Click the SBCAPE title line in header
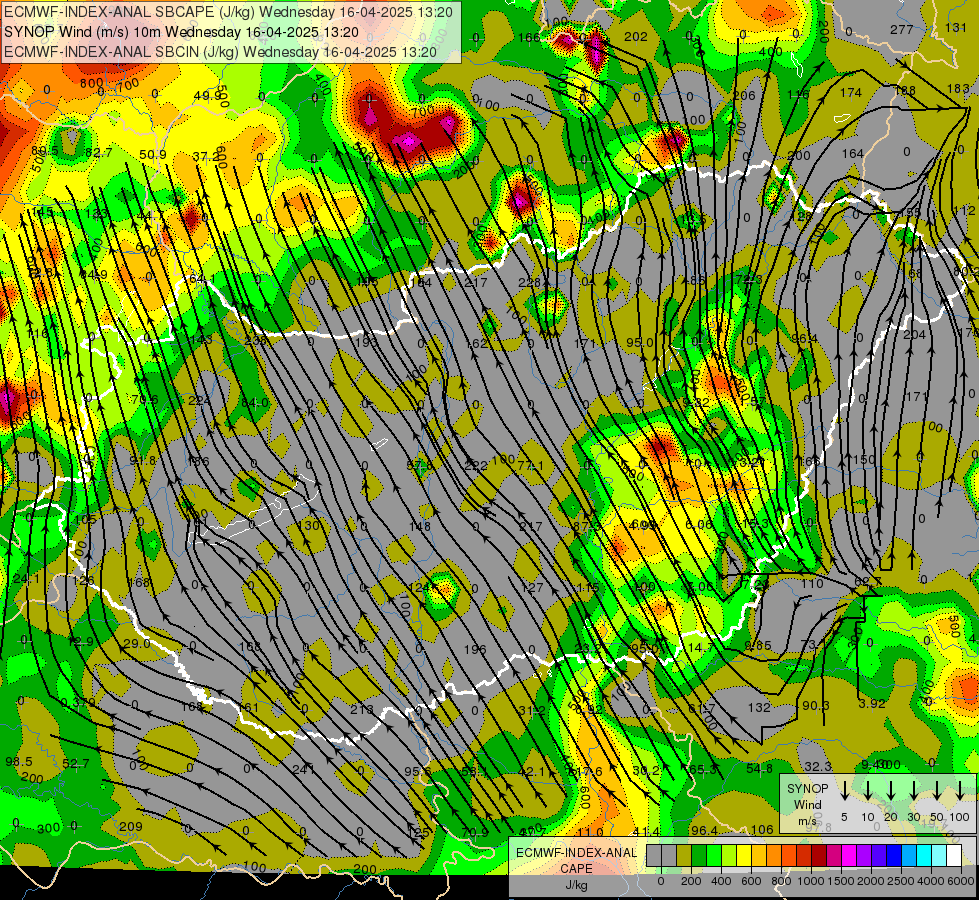Screen dimensions: 979x900 (x=228, y=11)
